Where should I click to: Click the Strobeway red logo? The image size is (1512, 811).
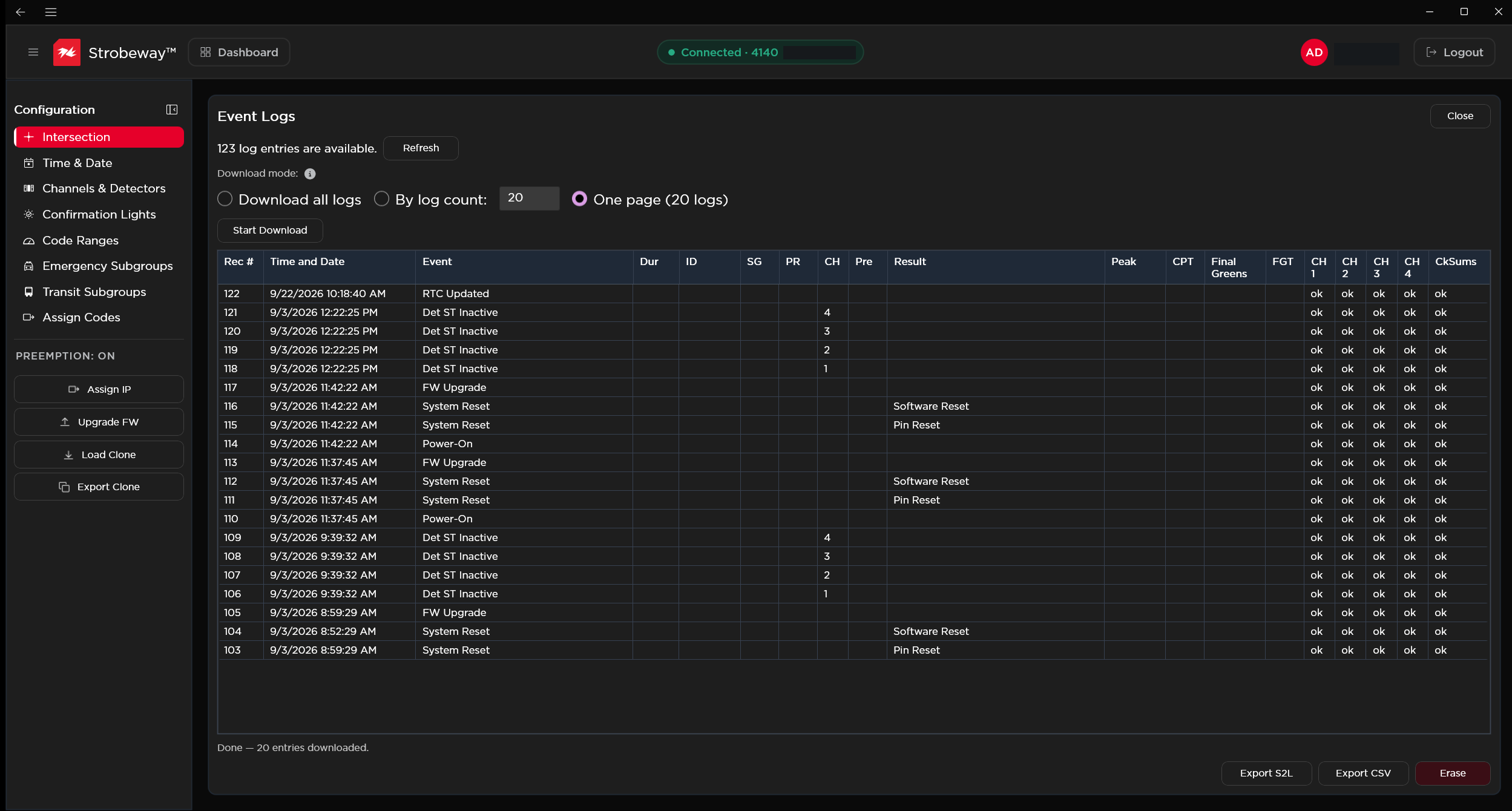[x=67, y=52]
